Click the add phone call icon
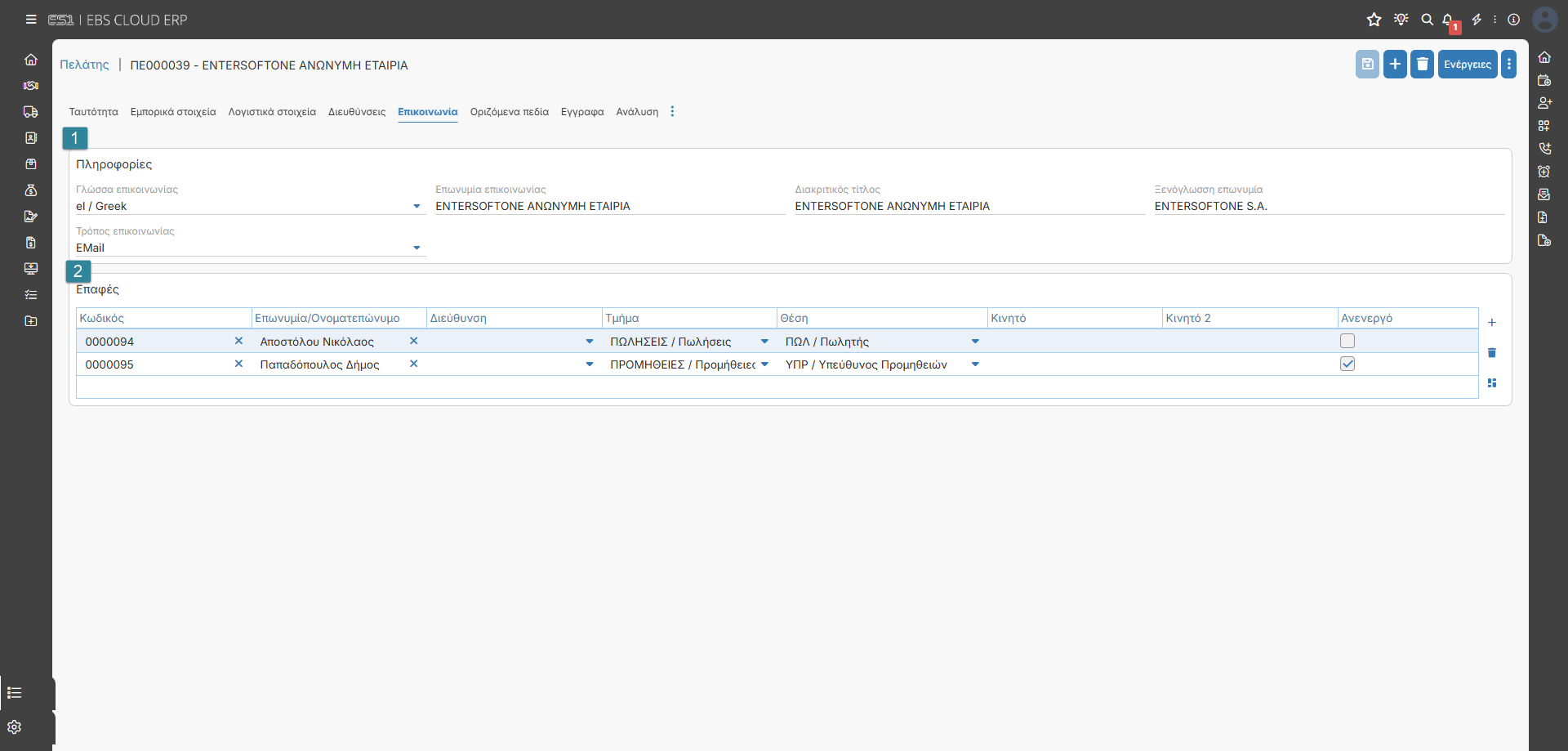 click(1544, 149)
